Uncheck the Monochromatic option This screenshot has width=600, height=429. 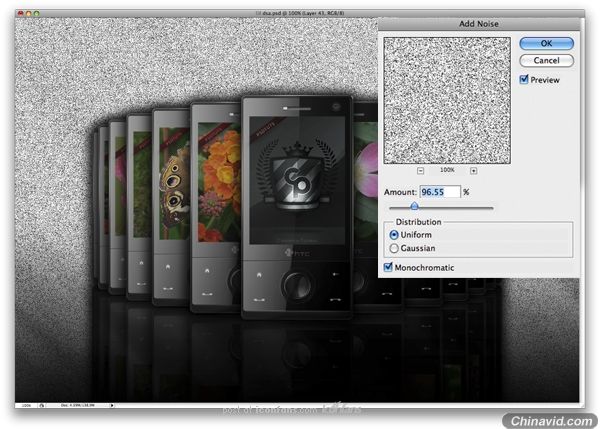[390, 267]
